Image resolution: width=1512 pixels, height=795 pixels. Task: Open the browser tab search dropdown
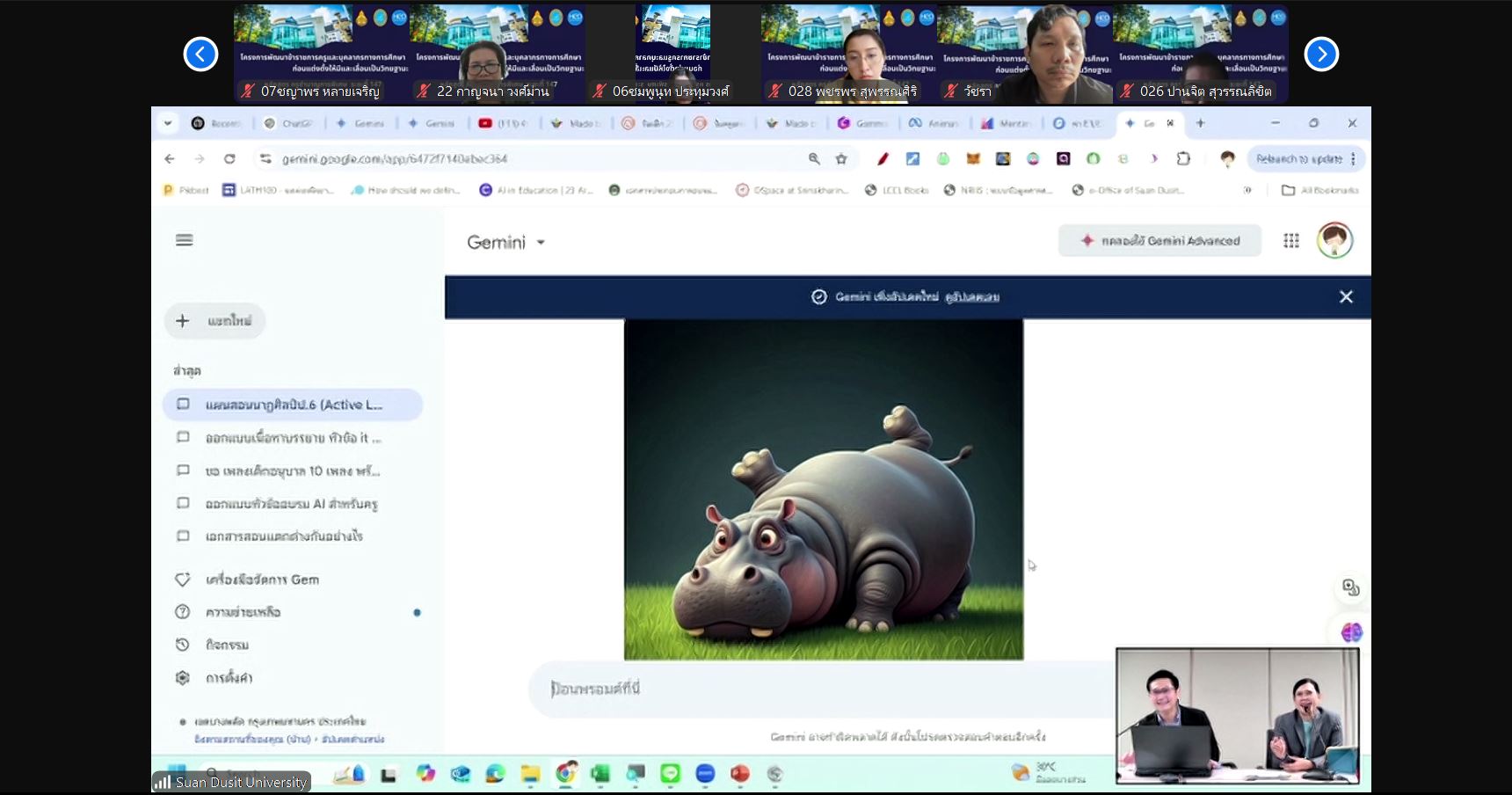tap(168, 123)
